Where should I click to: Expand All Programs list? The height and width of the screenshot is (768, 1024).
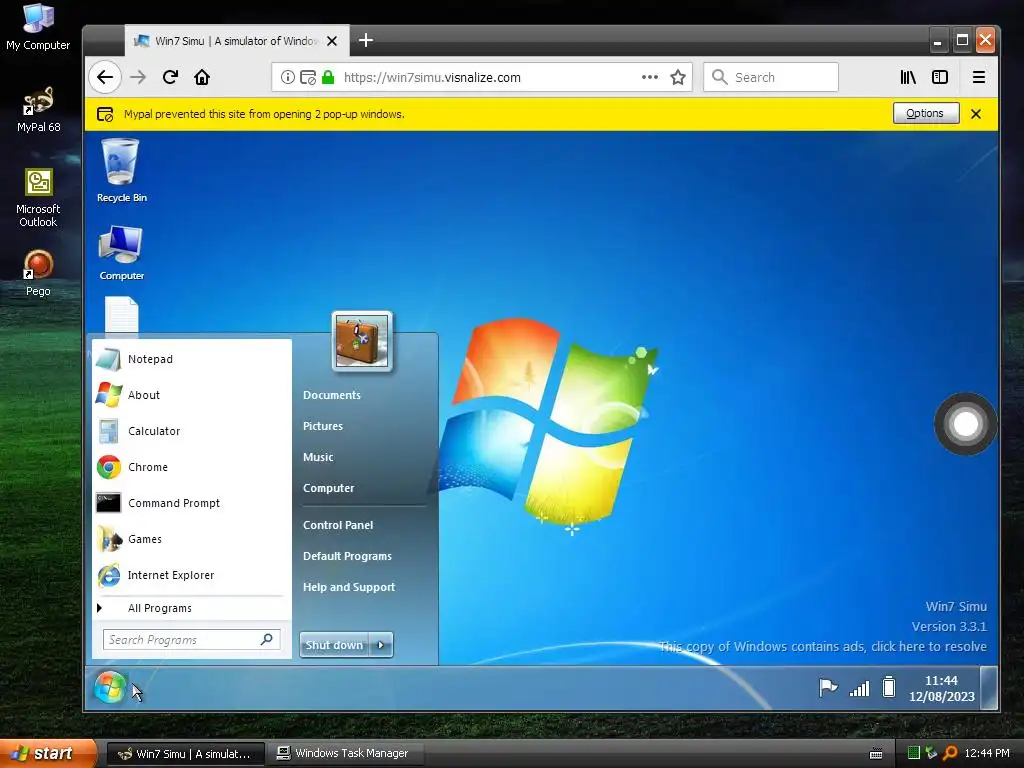[192, 608]
